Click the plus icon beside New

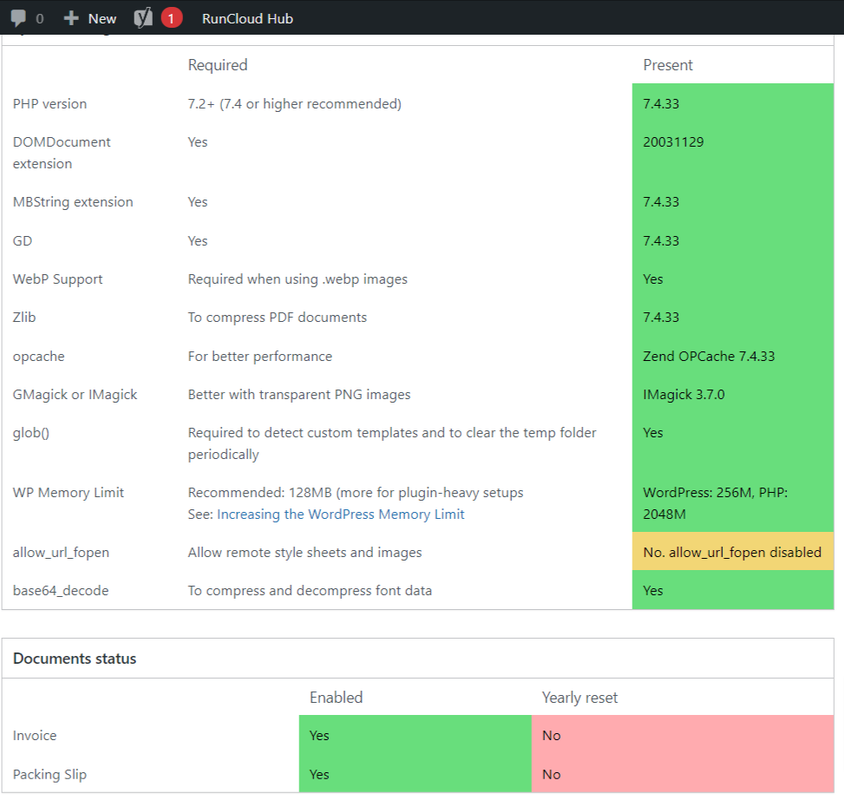point(71,18)
